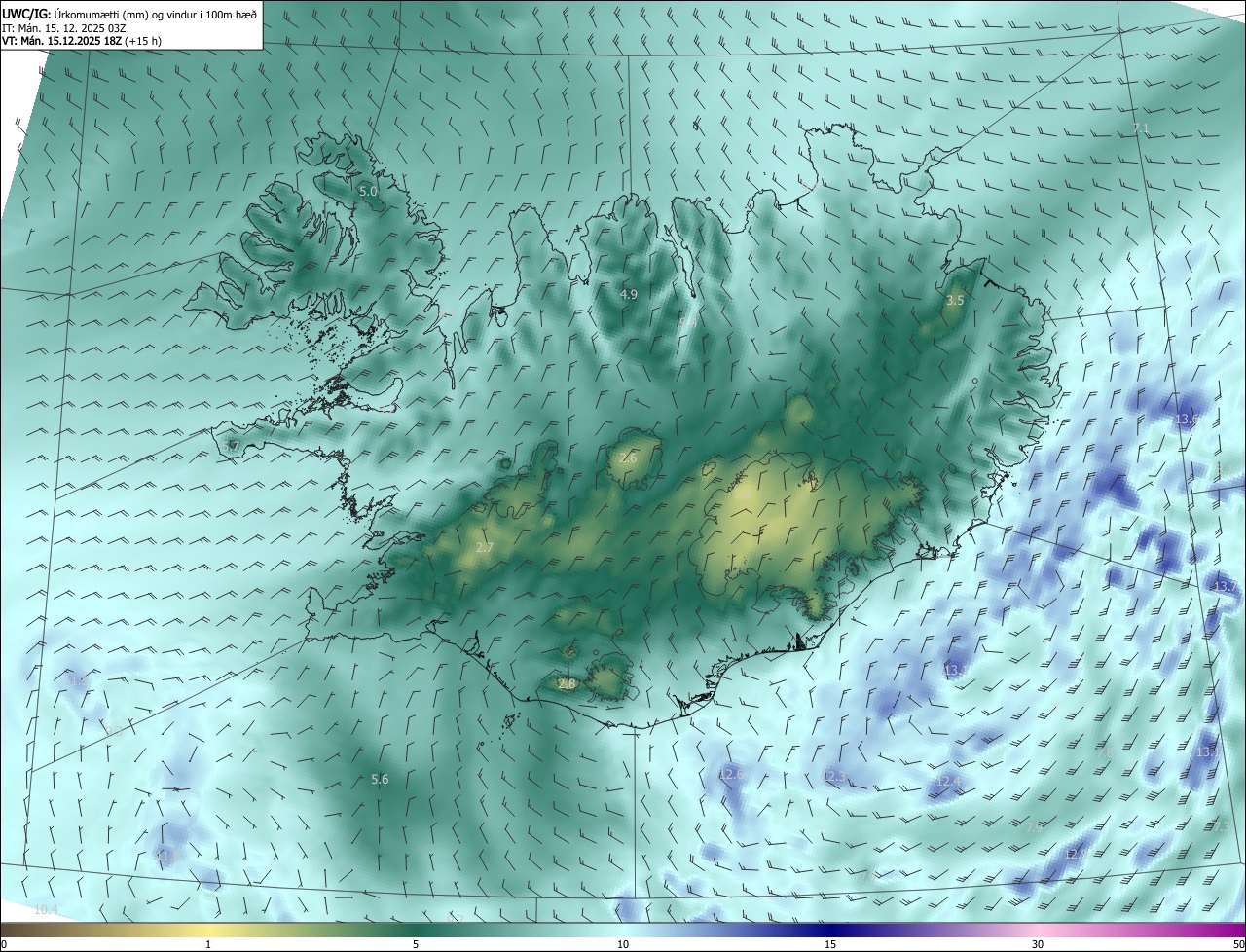Click the 0 tick label on the color scale
Screen dimensions: 1246x952
pos(4,944)
